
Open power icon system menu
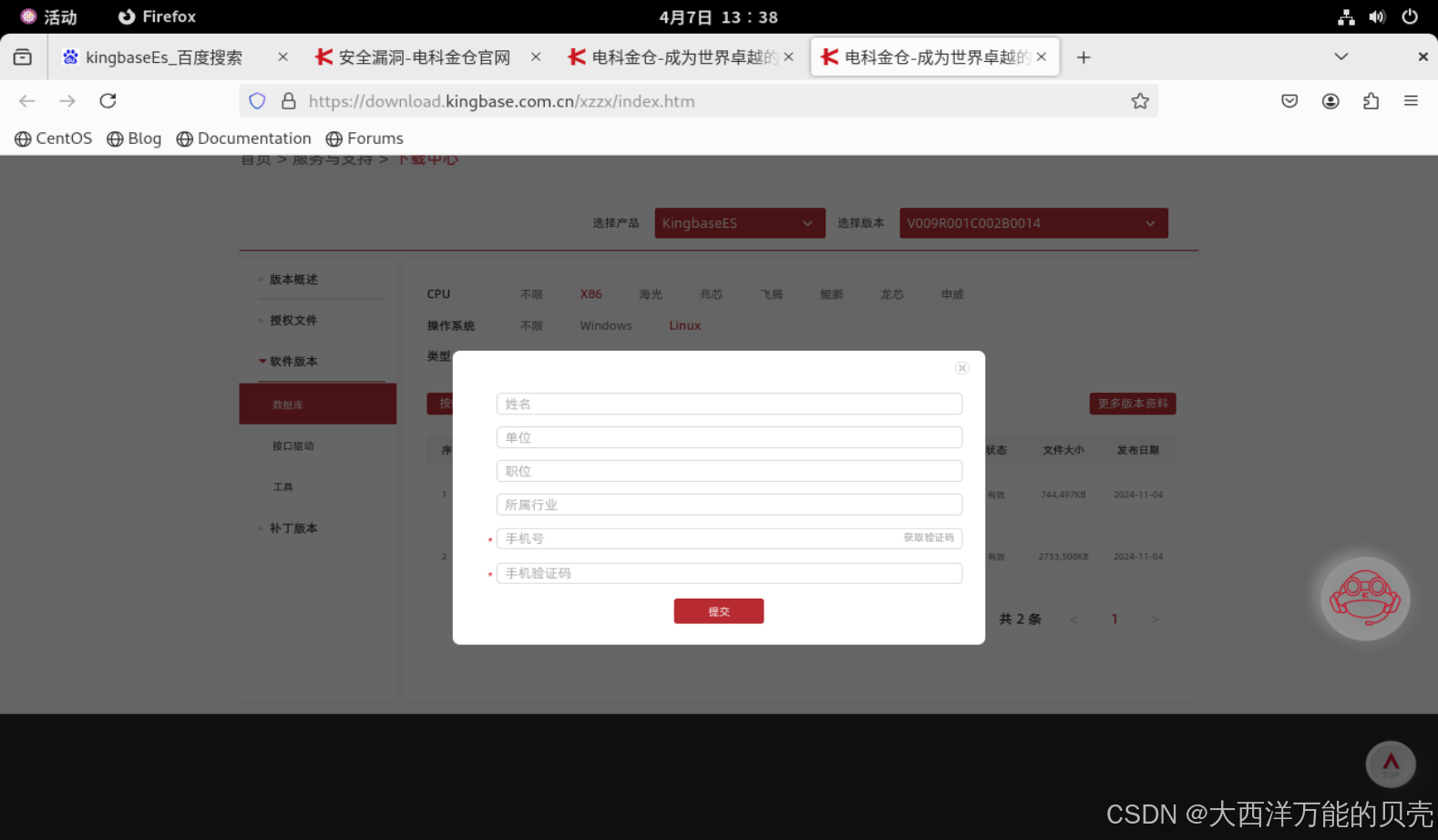1410,16
